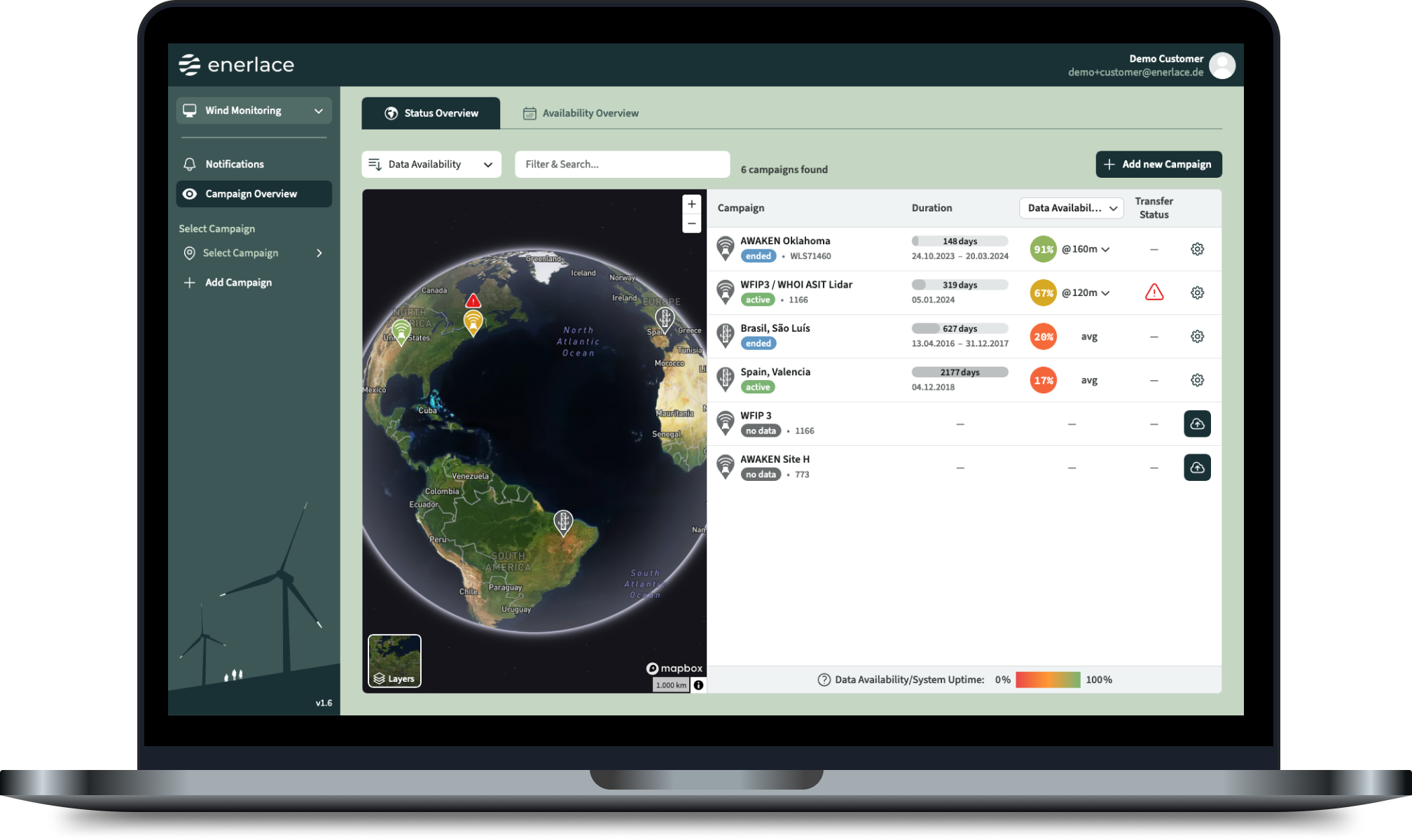
Task: Switch to Availability Overview tab
Action: [581, 113]
